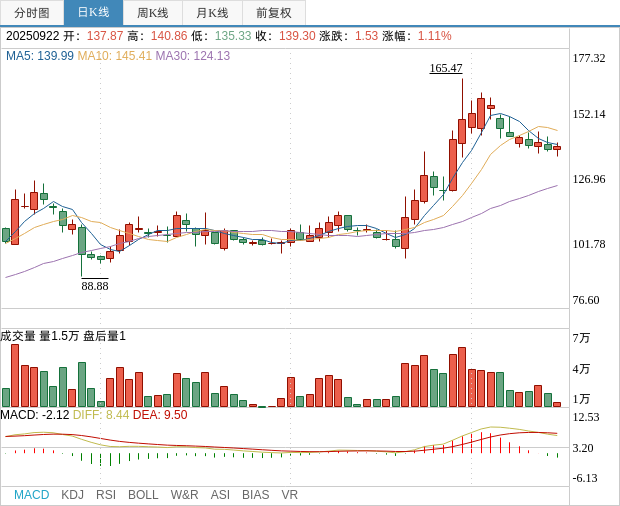Click the 前复权 adjustment option
Screen dimensions: 620x506
[274, 13]
